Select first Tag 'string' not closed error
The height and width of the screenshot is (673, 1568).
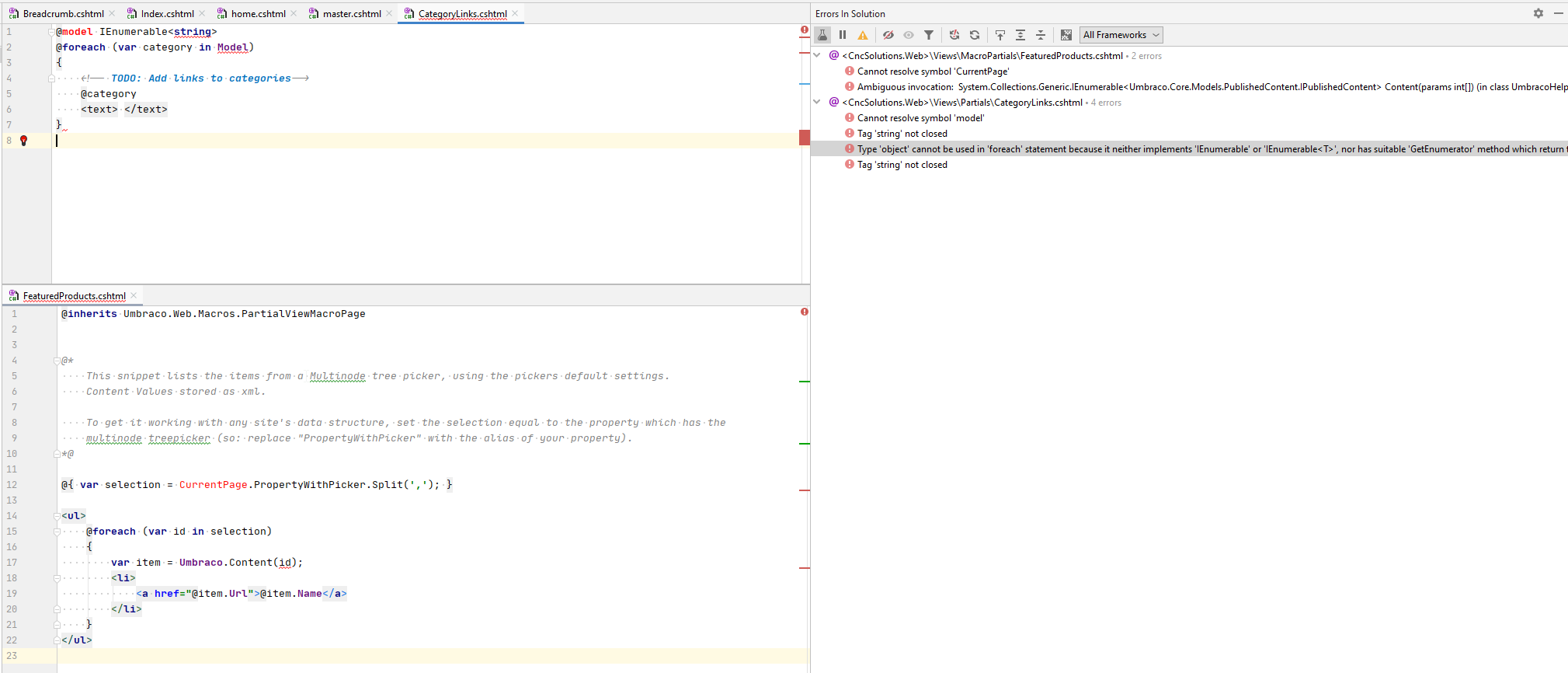click(902, 134)
